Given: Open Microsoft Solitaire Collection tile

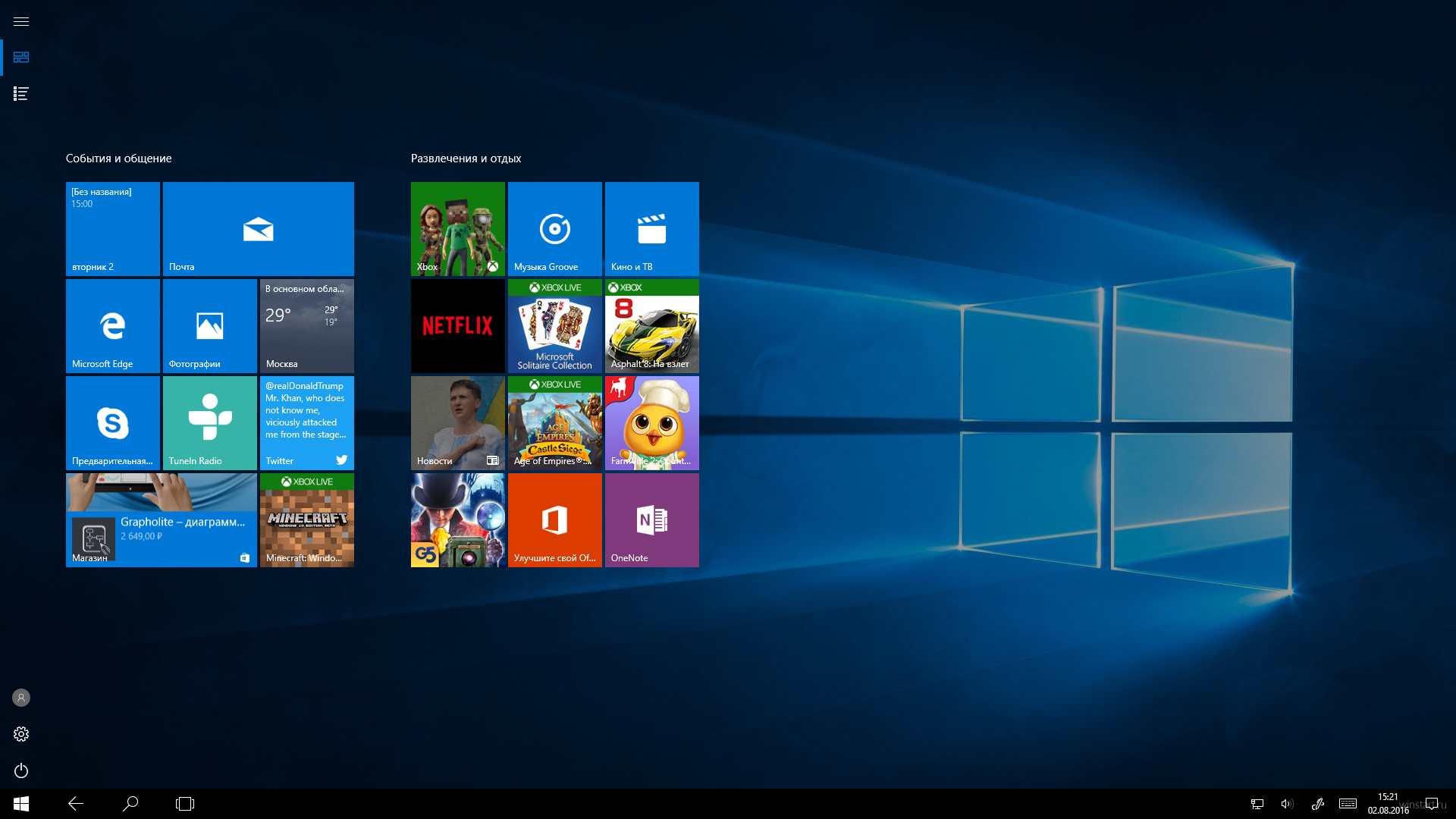Looking at the screenshot, I should point(555,326).
